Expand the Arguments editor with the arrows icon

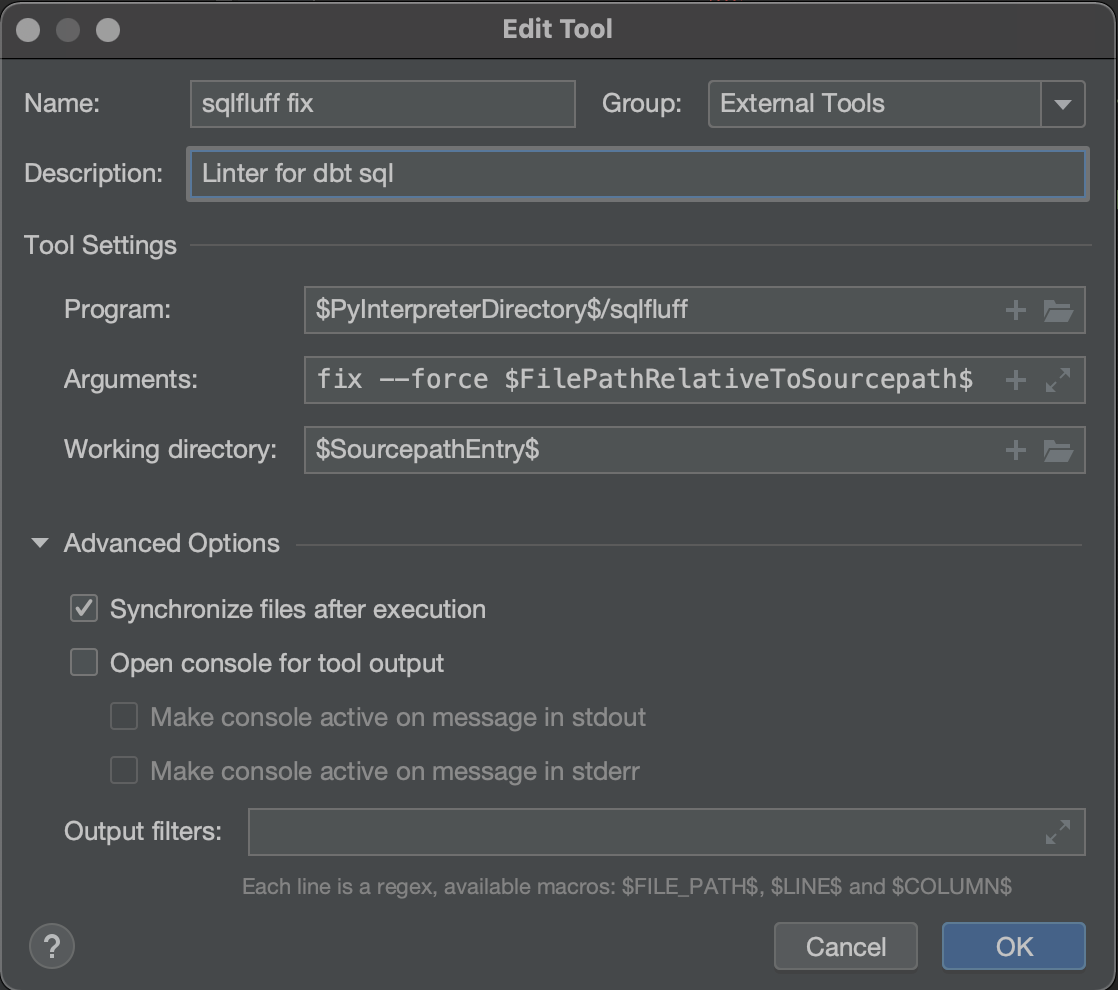tap(1059, 380)
